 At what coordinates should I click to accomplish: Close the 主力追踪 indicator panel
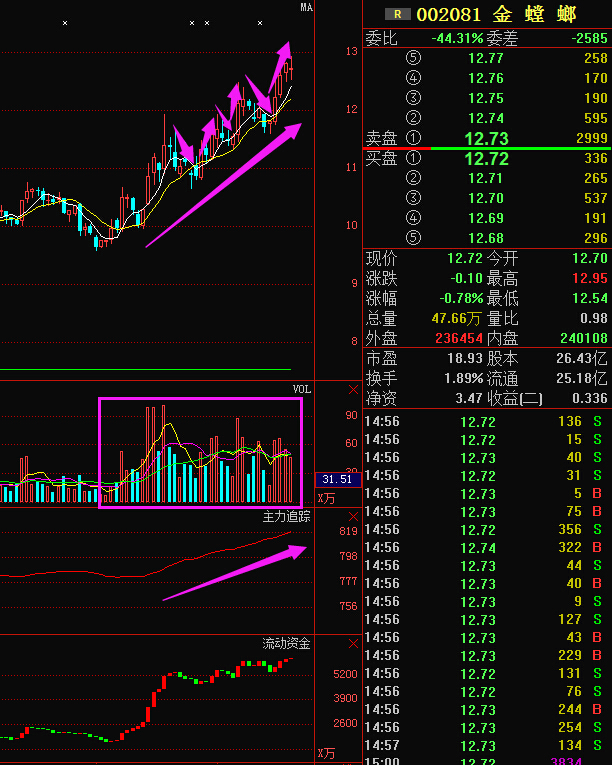[353, 517]
